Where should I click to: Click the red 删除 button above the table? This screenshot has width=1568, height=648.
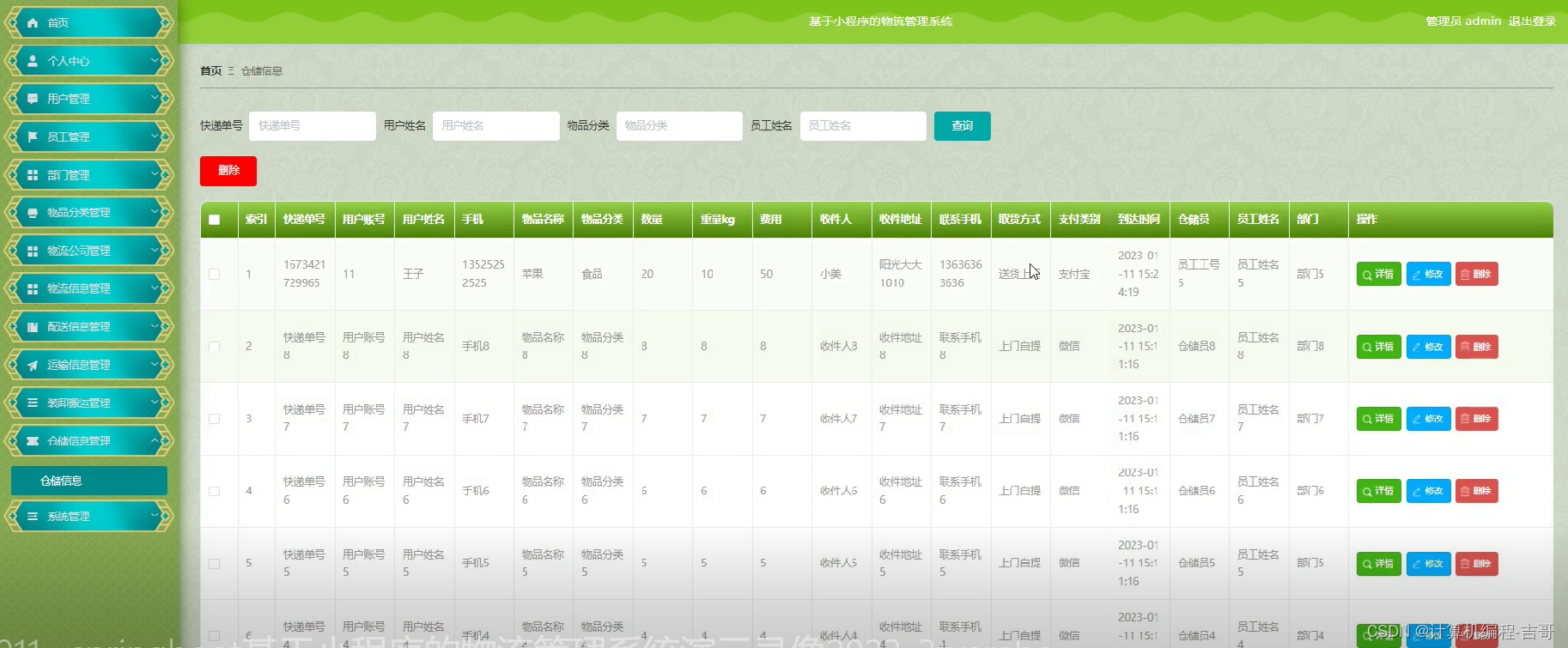228,171
